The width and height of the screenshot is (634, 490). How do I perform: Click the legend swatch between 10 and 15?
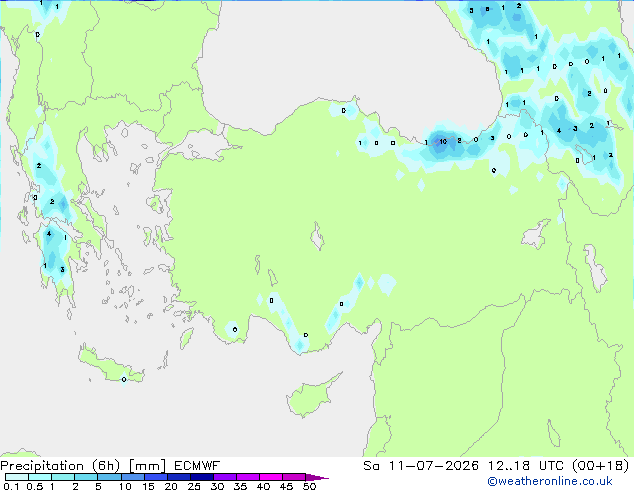click(133, 477)
